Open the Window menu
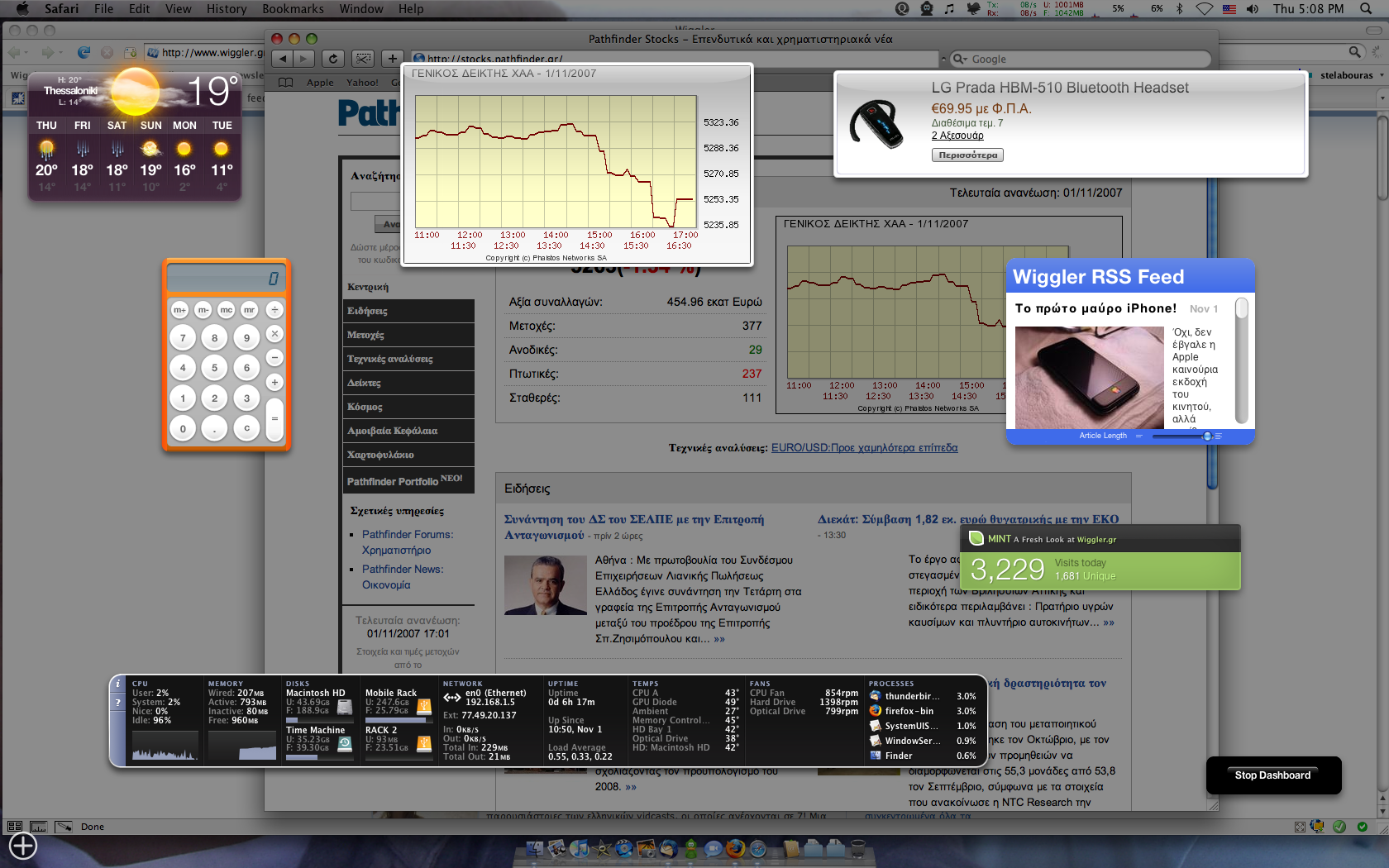This screenshot has width=1389, height=868. point(361,9)
